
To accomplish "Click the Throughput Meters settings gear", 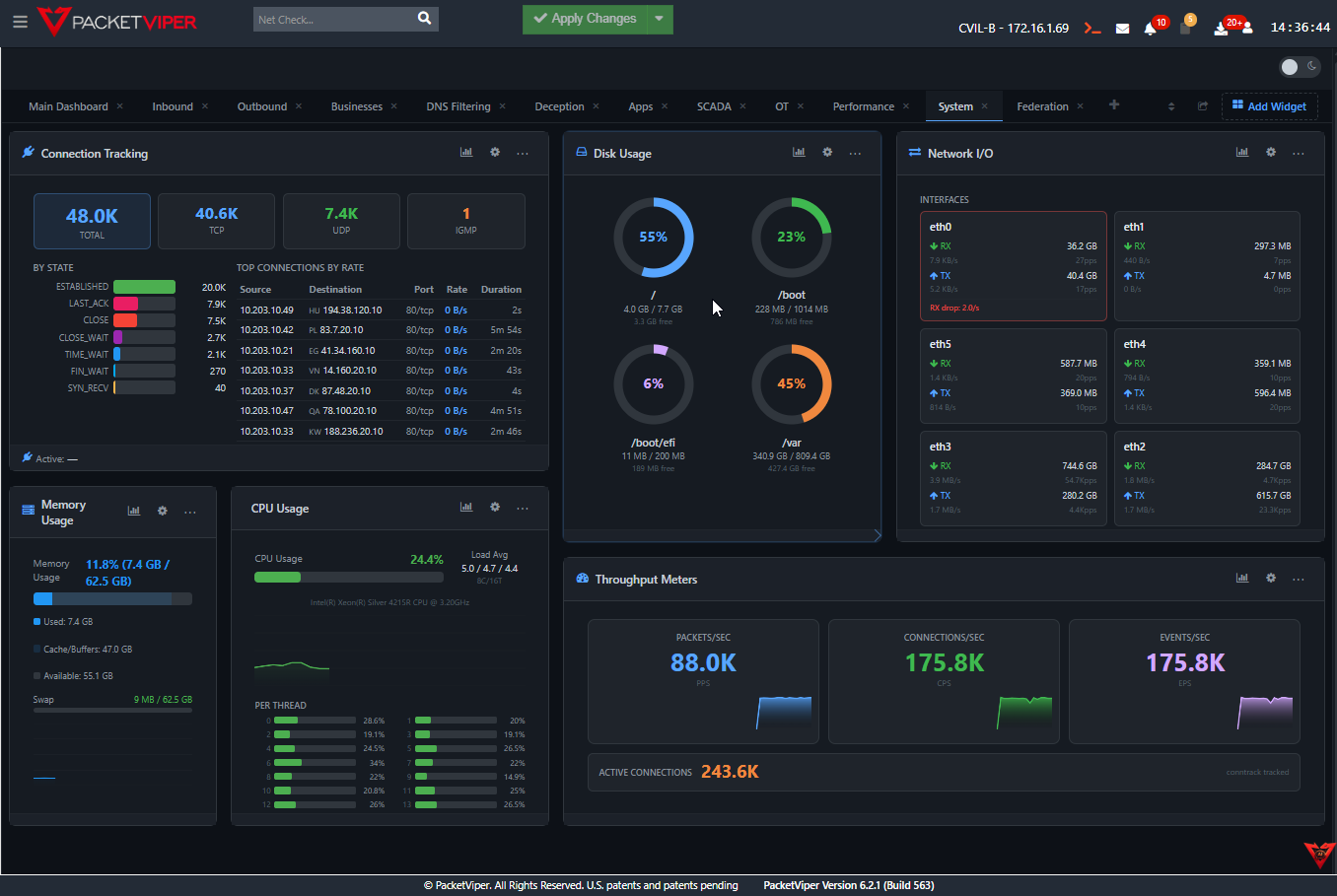I will (1270, 578).
